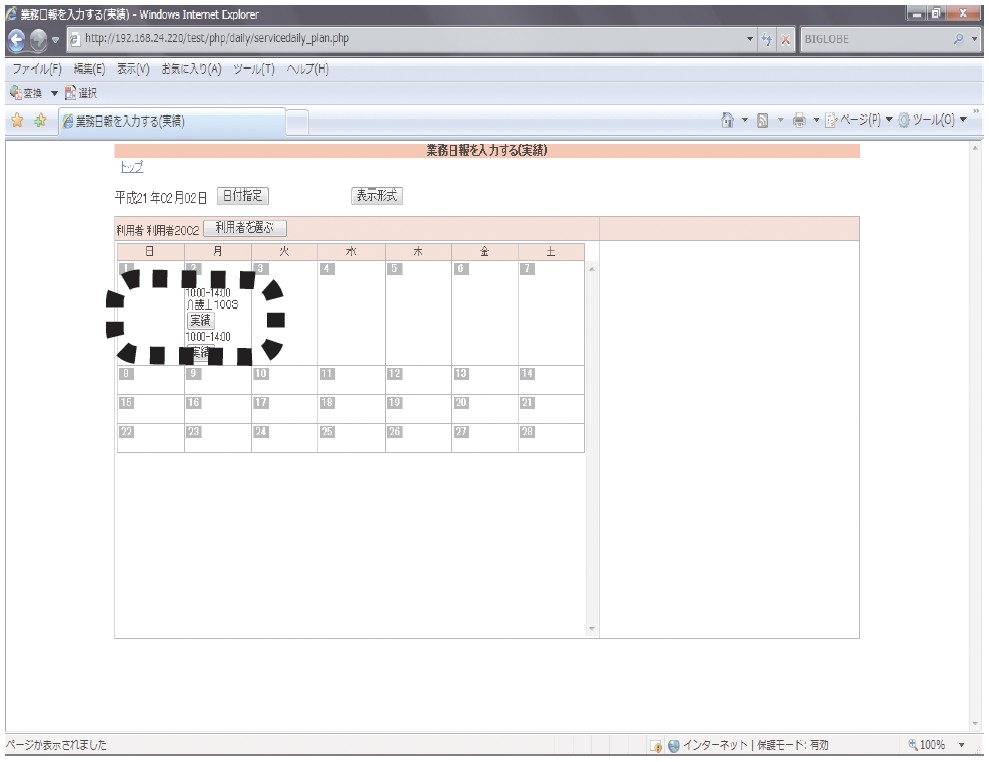Click the 表示形式 button
989x762 pixels.
(376, 196)
